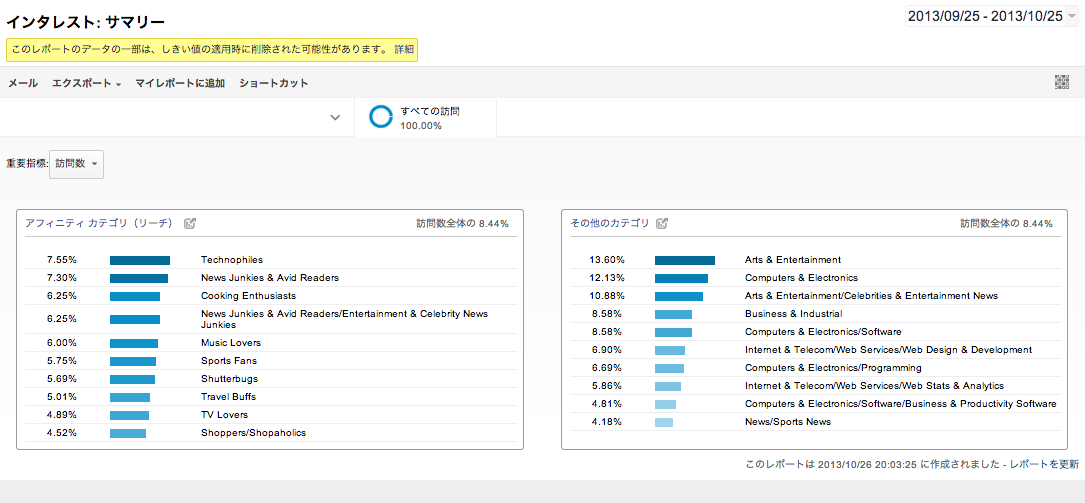1085x503 pixels.
Task: Click the 4.18% value
Action: (x=607, y=422)
